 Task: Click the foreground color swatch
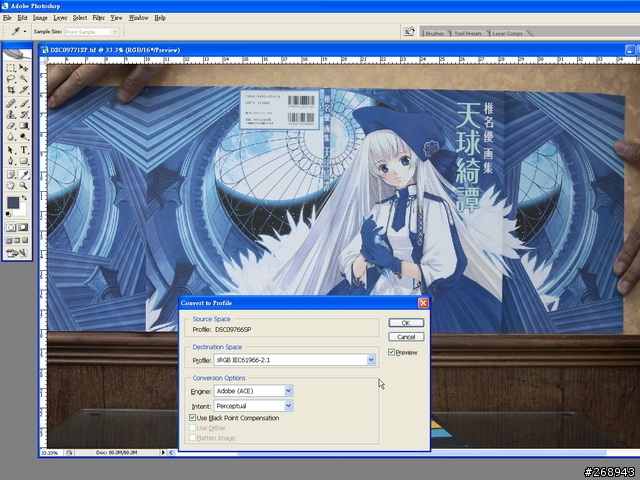pos(13,202)
